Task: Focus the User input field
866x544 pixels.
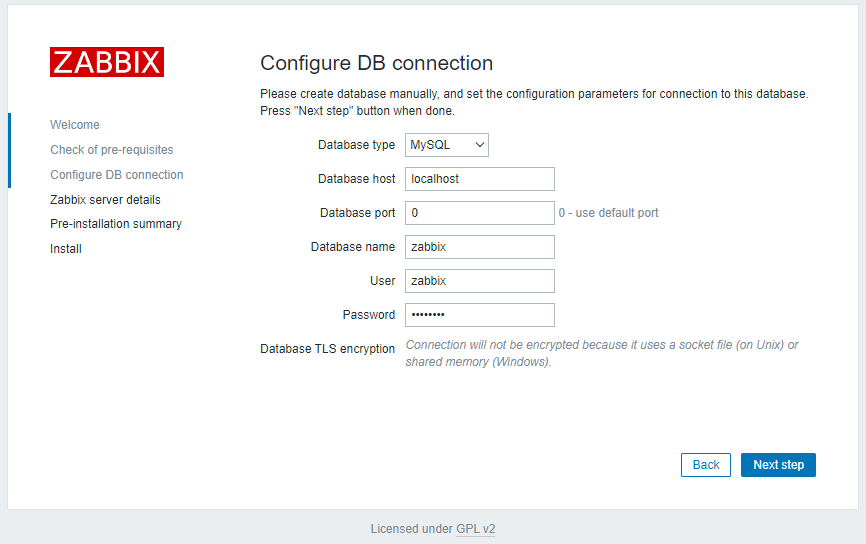Action: coord(479,281)
